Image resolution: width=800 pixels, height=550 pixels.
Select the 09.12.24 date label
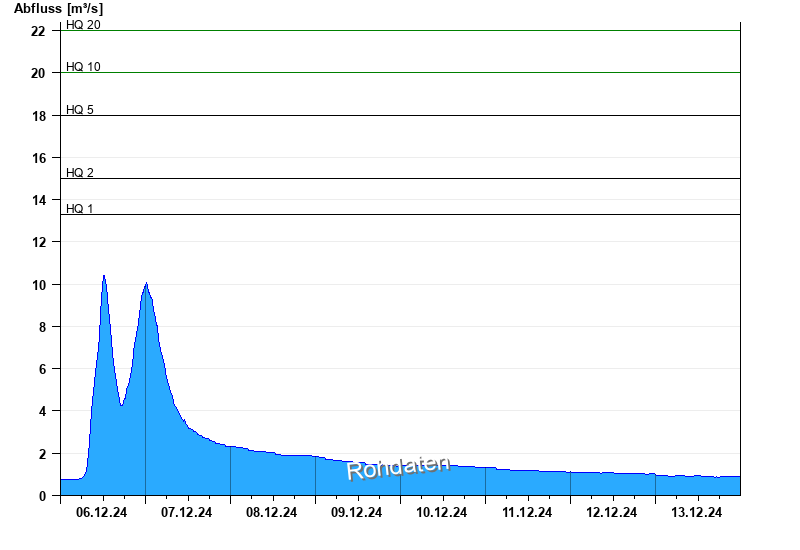[x=356, y=512]
